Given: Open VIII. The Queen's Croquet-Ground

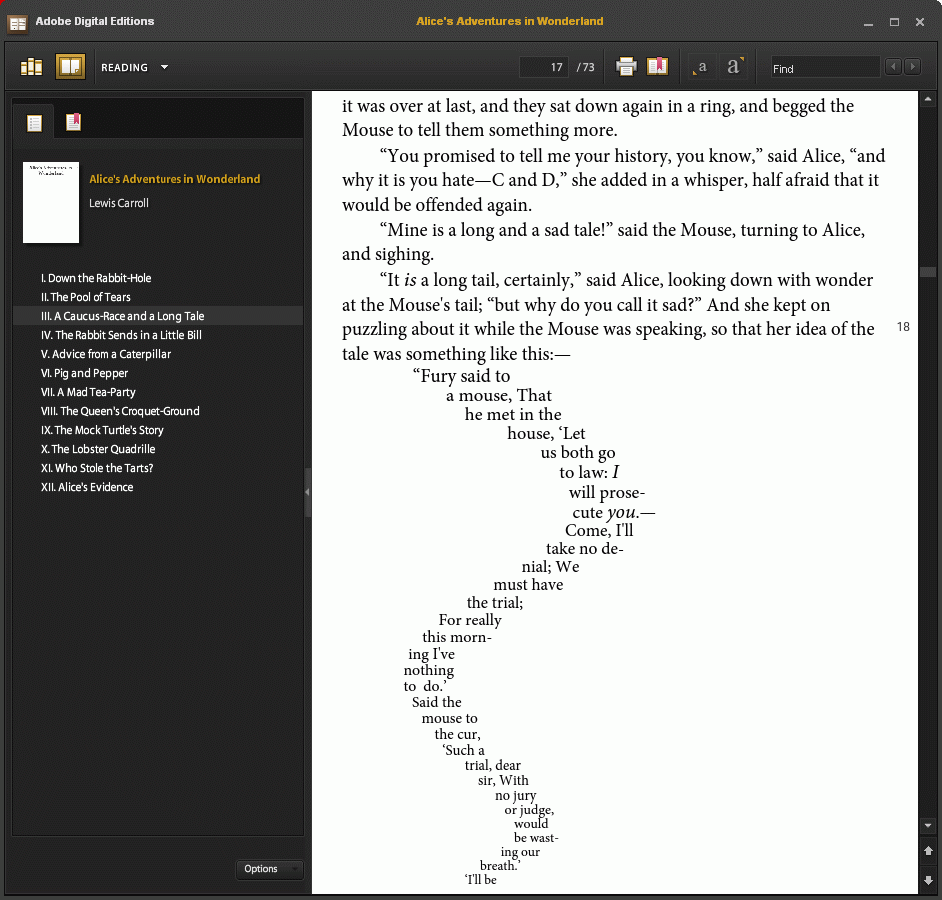Looking at the screenshot, I should 120,412.
